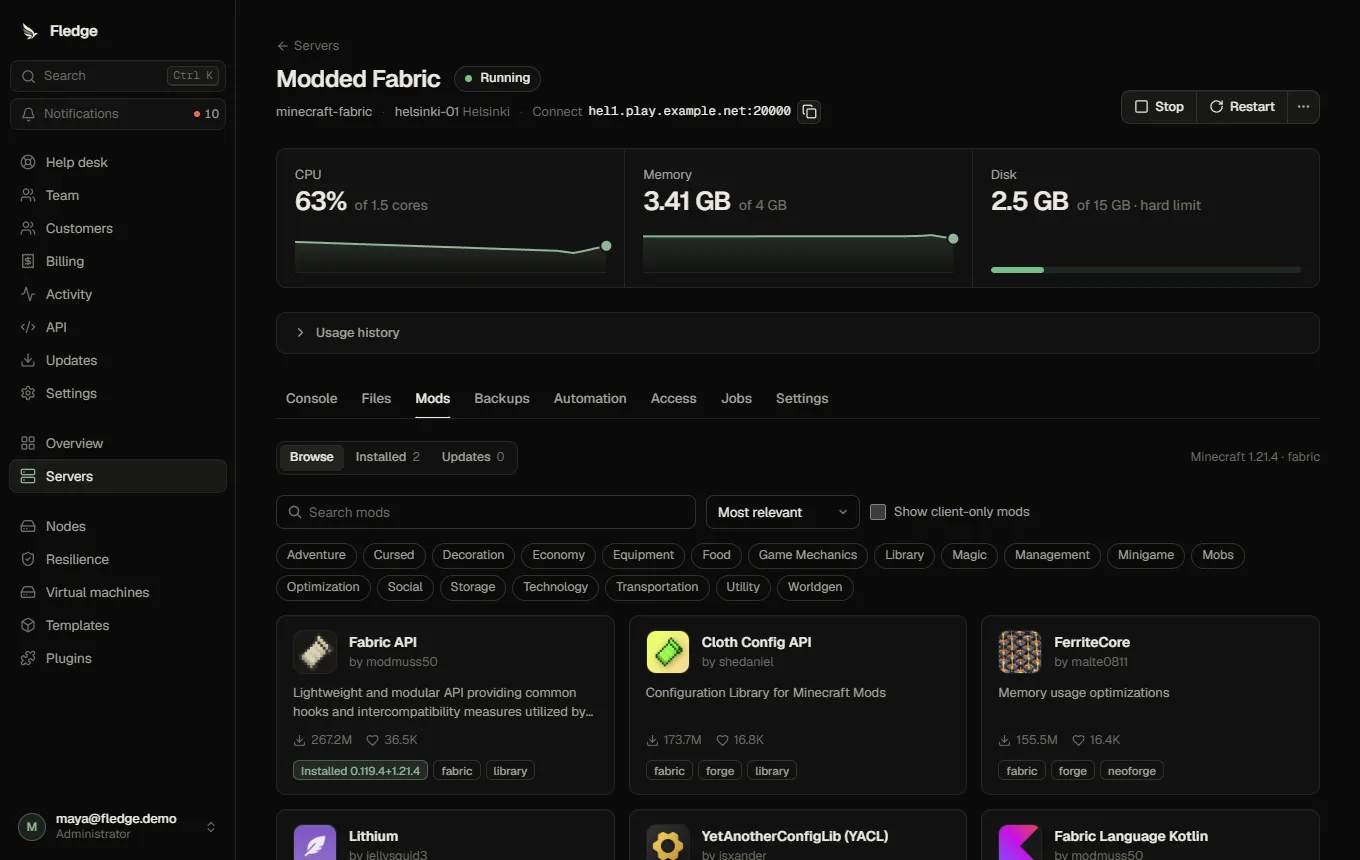The height and width of the screenshot is (860, 1360).
Task: Click the Fabric API mod icon
Action: [x=315, y=652]
